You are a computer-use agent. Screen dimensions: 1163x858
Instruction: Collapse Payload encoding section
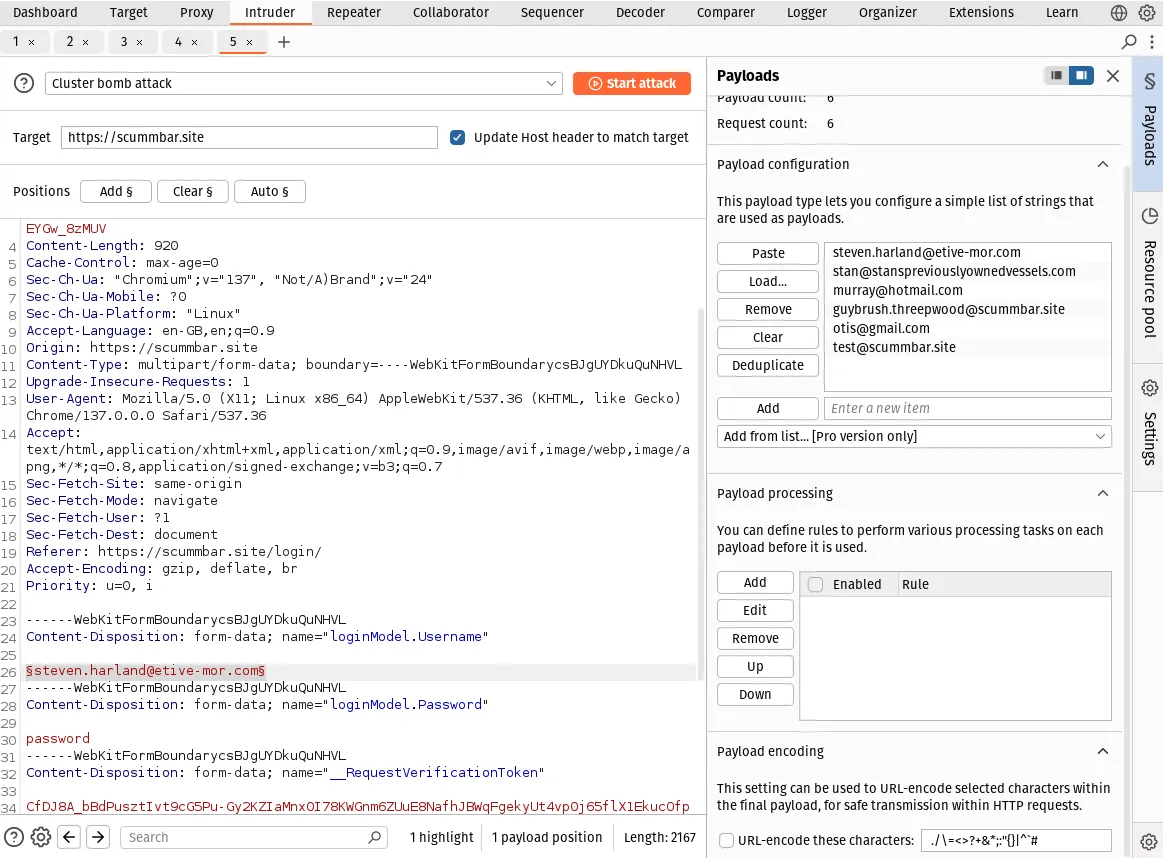[1103, 751]
